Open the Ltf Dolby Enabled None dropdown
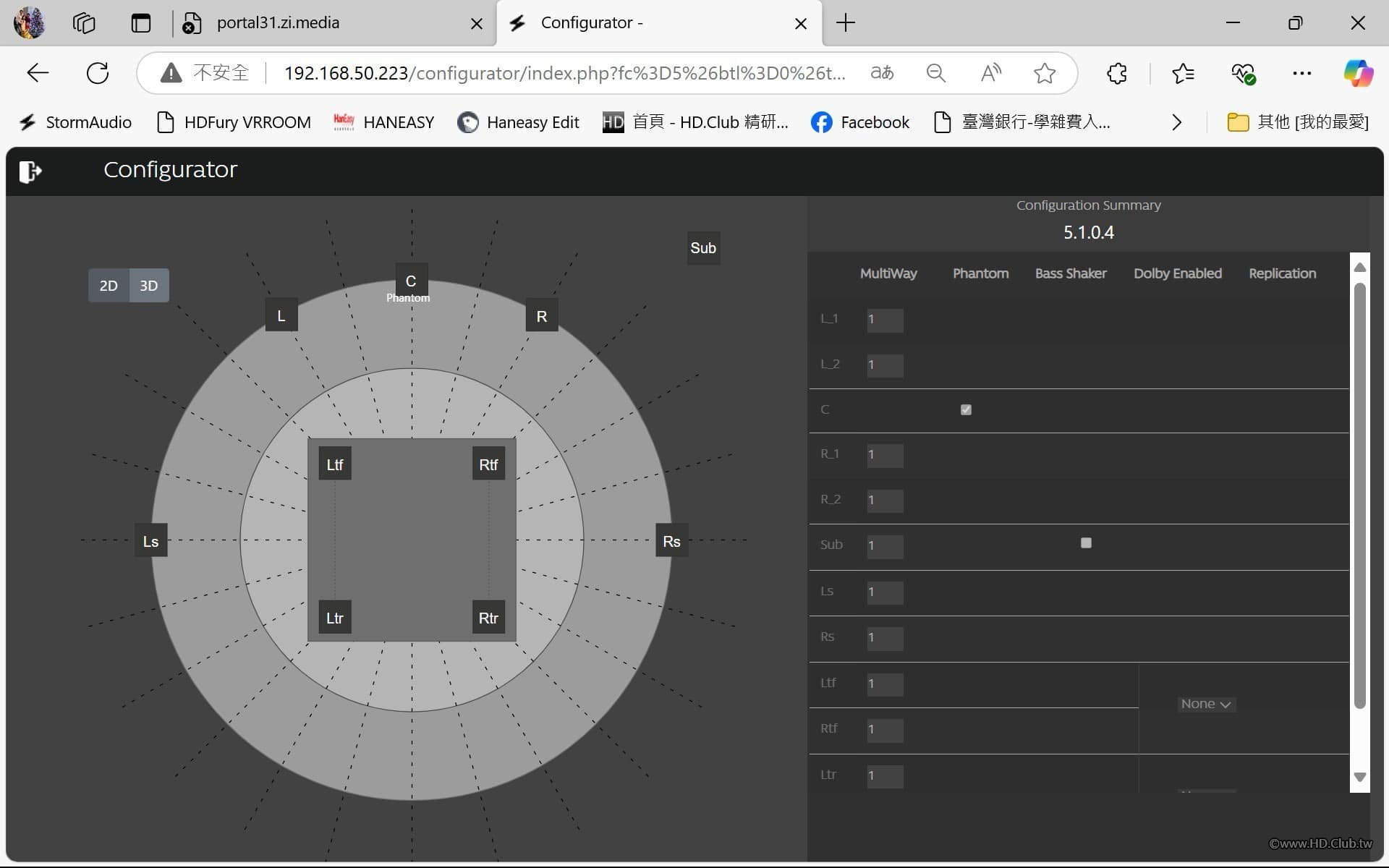Image resolution: width=1389 pixels, height=868 pixels. (x=1205, y=704)
